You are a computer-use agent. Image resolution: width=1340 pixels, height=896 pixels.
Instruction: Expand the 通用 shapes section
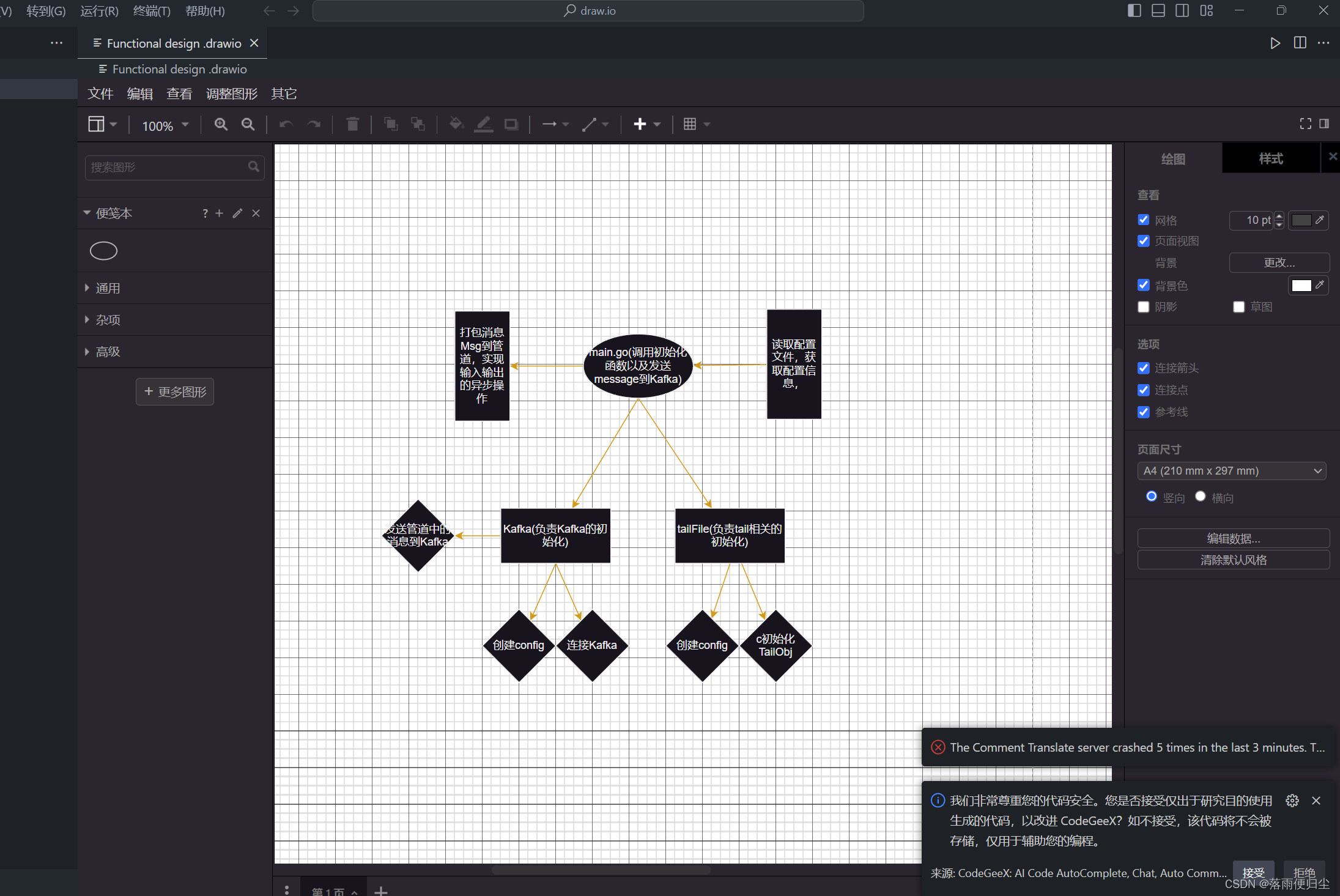coord(175,288)
